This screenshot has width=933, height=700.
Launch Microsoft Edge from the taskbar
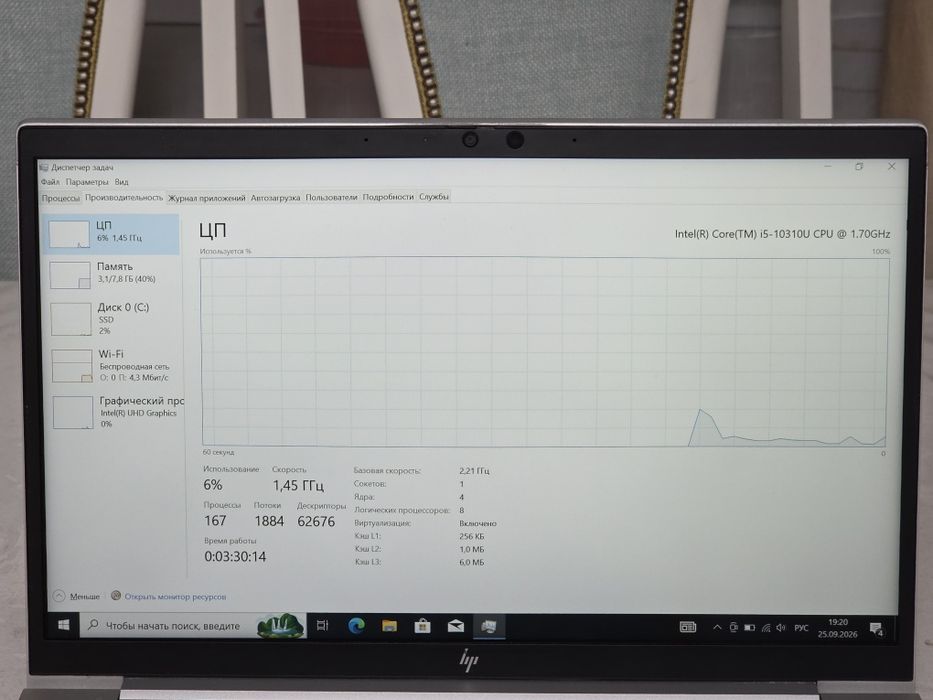tap(356, 626)
